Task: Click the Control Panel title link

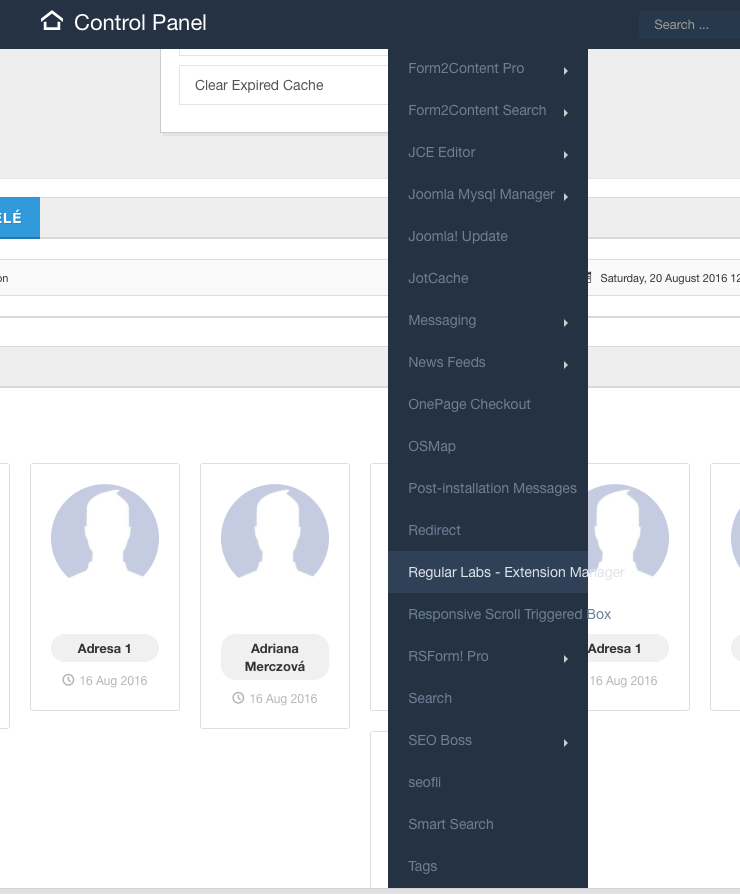Action: (x=140, y=23)
